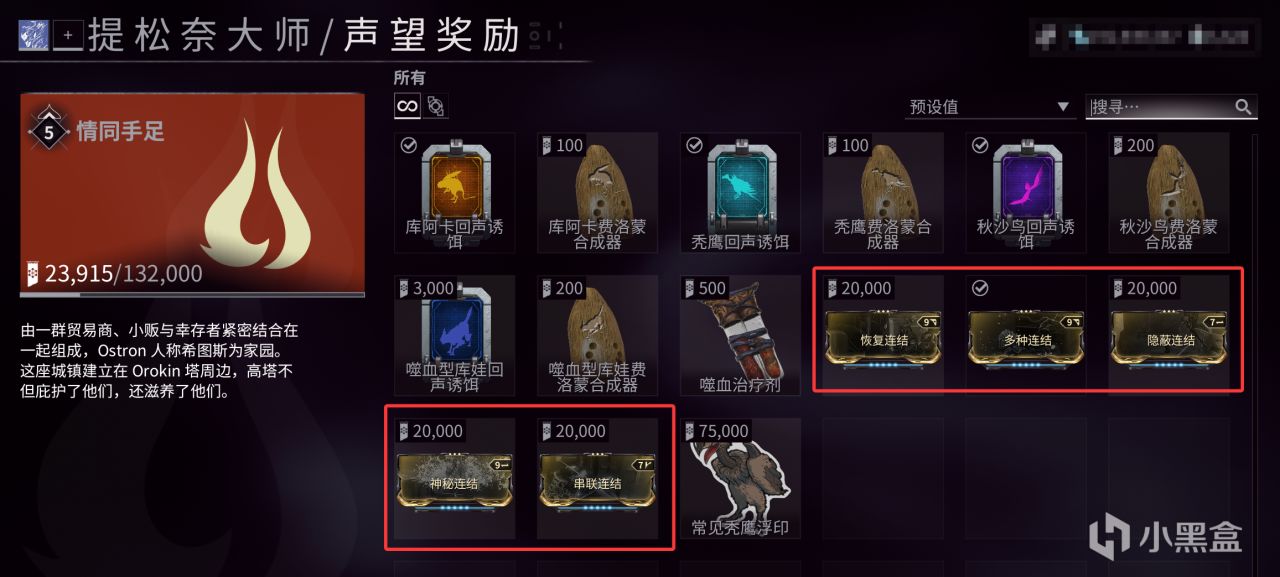Click the search magnifier icon
This screenshot has width=1280, height=577.
point(1243,106)
